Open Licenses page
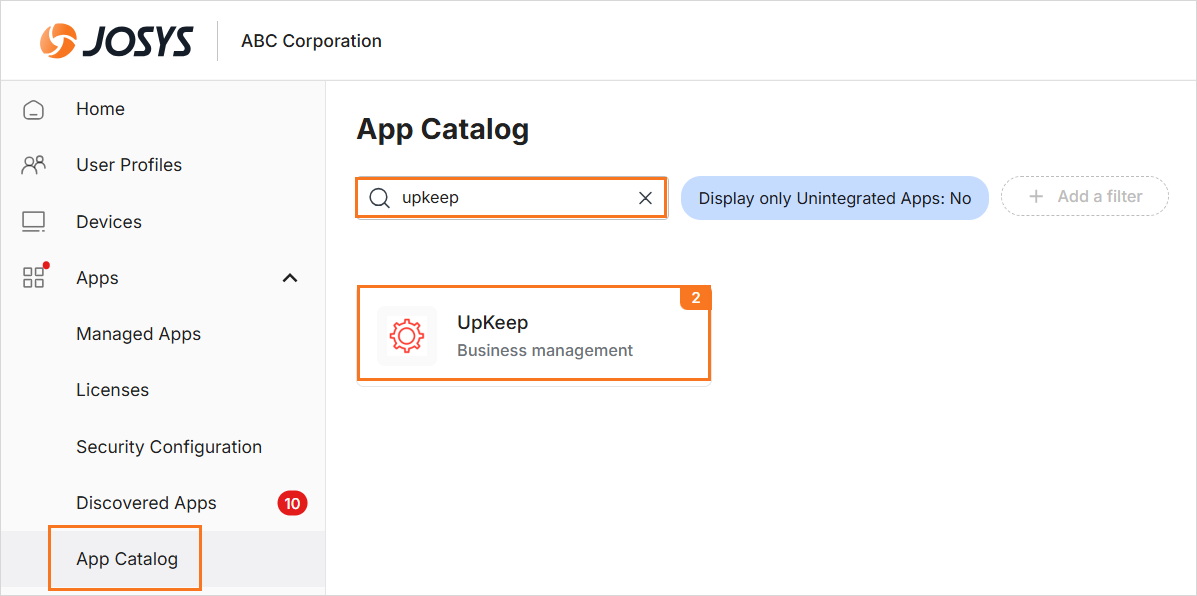1197x596 pixels. point(112,390)
